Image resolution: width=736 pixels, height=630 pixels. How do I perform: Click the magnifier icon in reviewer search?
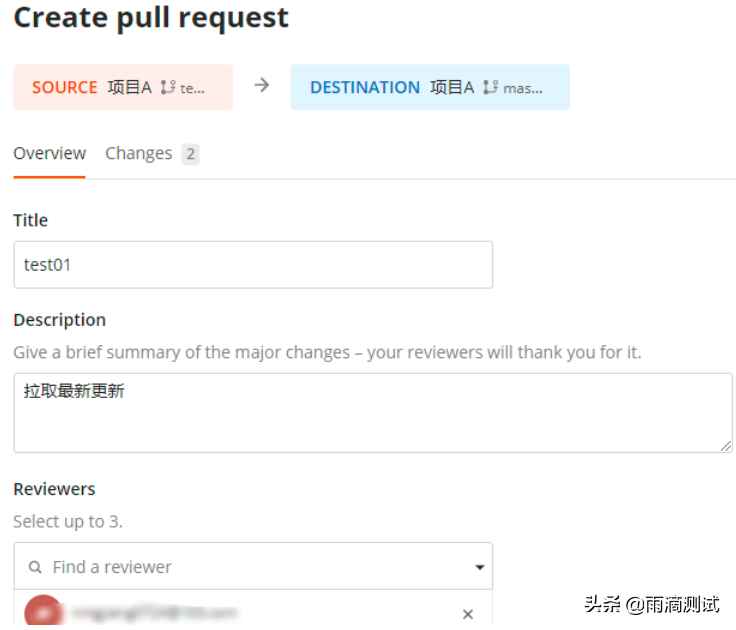(x=35, y=567)
